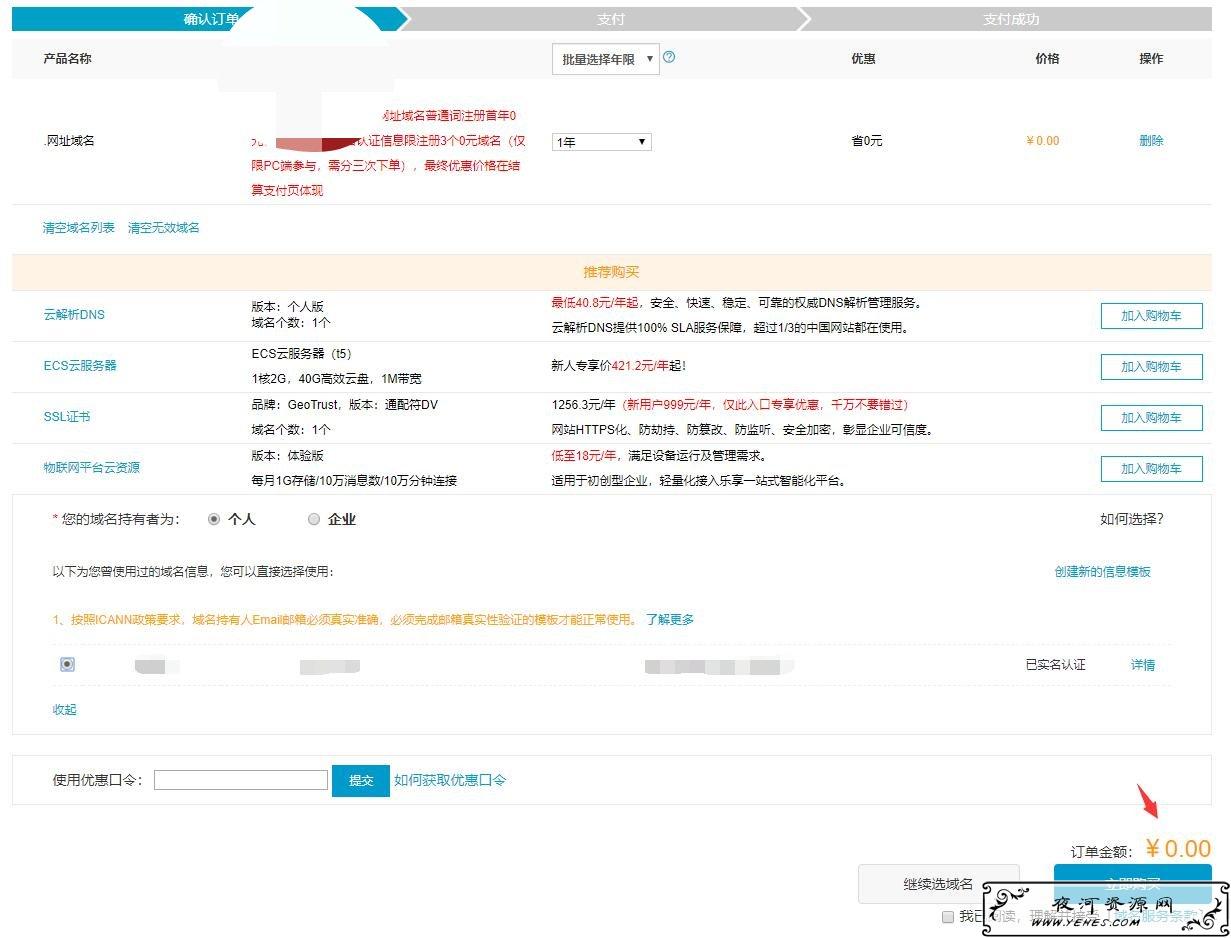Open the ECS云服务器 product link
The image size is (1231, 938).
[80, 366]
